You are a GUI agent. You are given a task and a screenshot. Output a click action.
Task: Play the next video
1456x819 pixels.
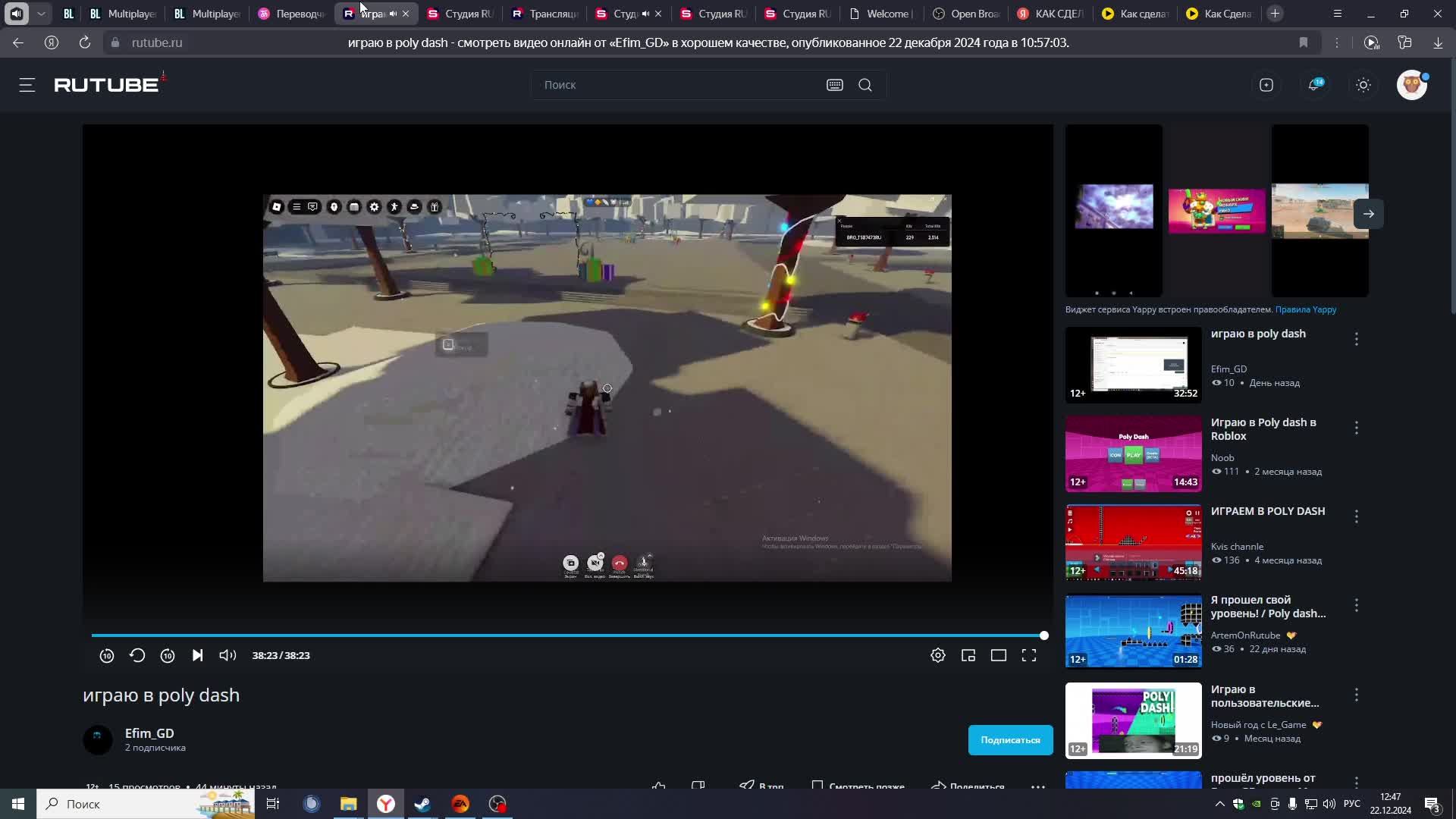tap(197, 655)
